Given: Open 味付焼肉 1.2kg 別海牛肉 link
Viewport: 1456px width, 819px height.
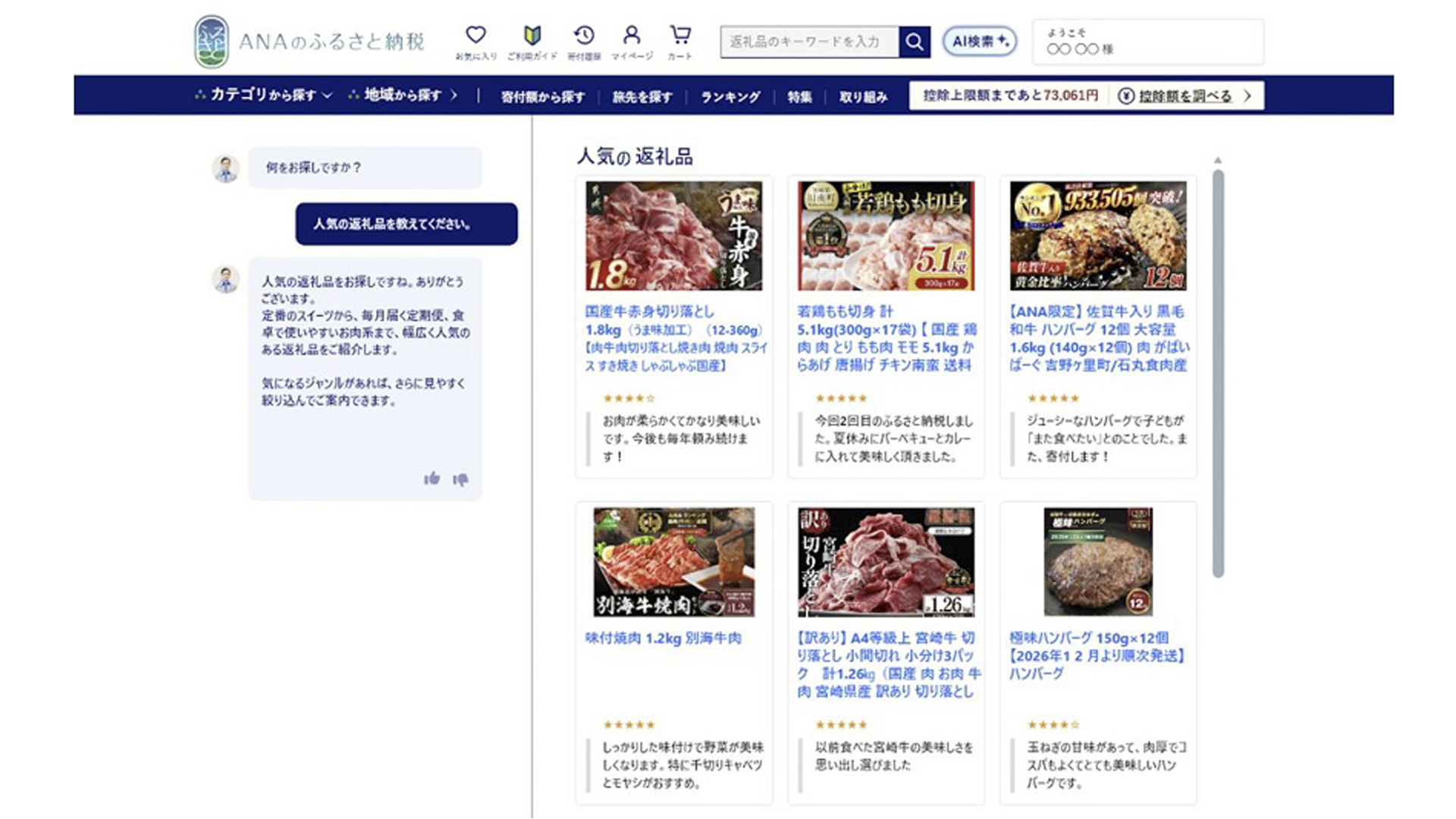Looking at the screenshot, I should pyautogui.click(x=664, y=639).
